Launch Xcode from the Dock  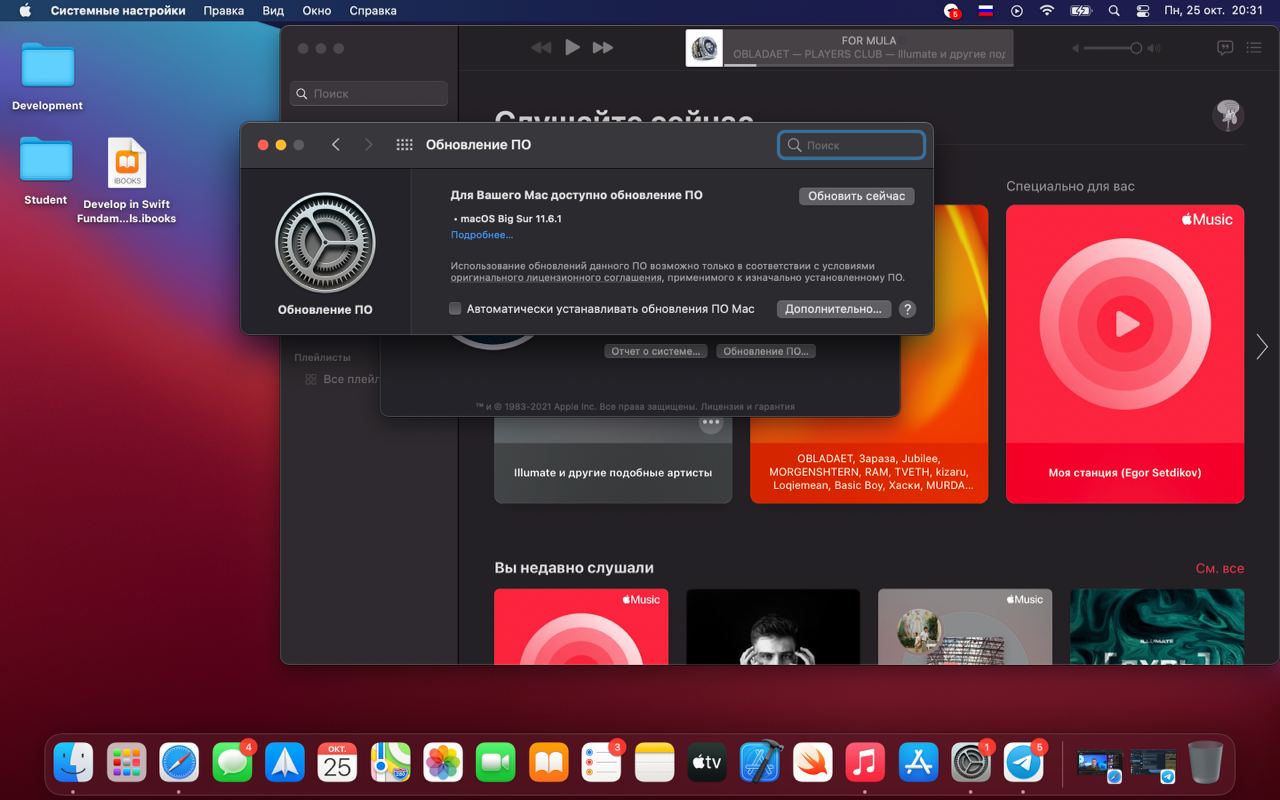tap(760, 763)
